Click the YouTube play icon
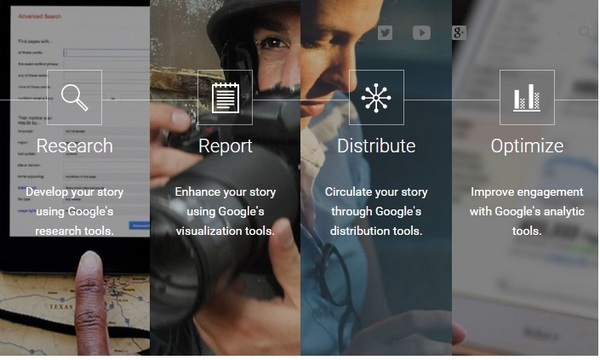The image size is (600, 360). pyautogui.click(x=421, y=33)
